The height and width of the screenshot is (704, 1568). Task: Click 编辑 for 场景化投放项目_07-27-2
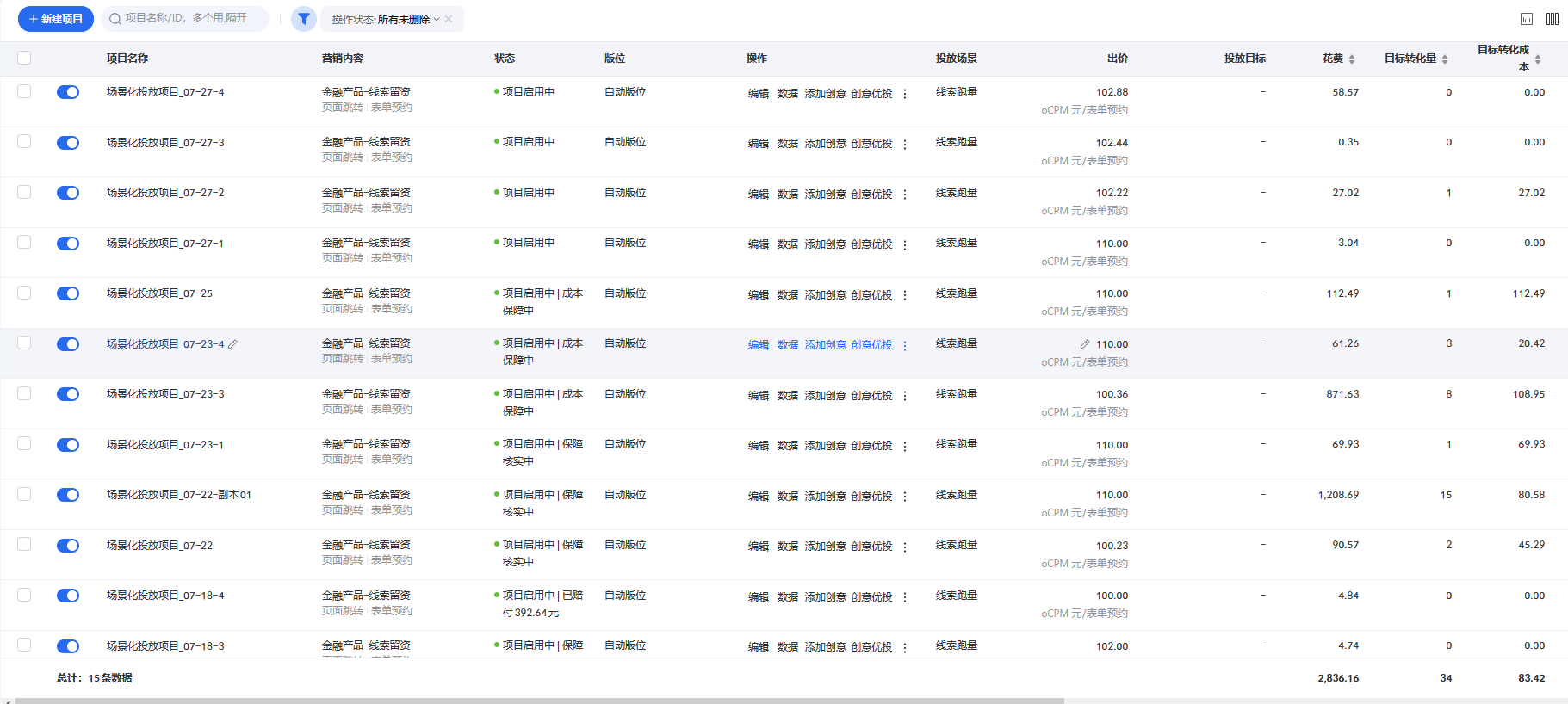[759, 195]
